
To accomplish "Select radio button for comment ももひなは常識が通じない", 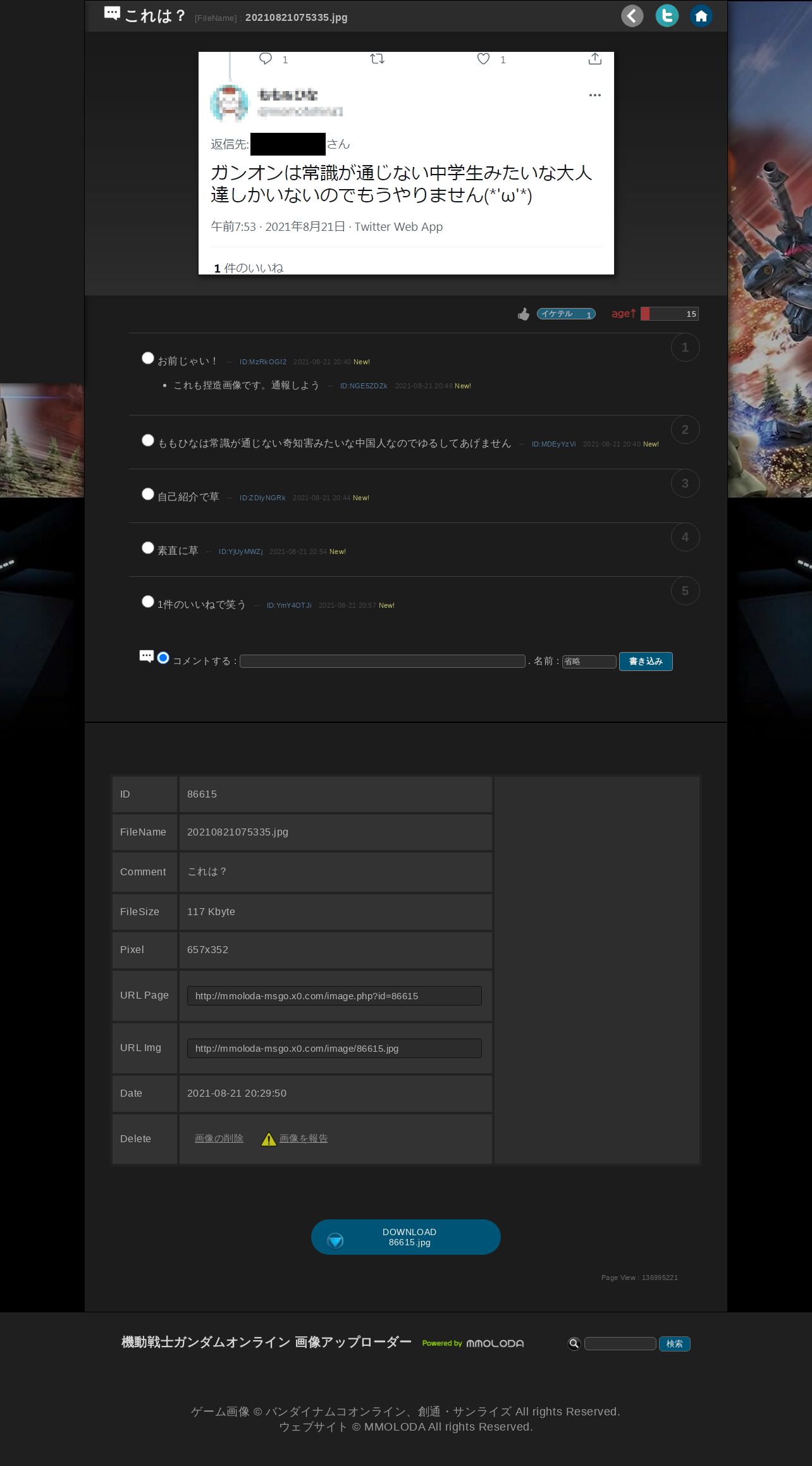I will [x=148, y=440].
